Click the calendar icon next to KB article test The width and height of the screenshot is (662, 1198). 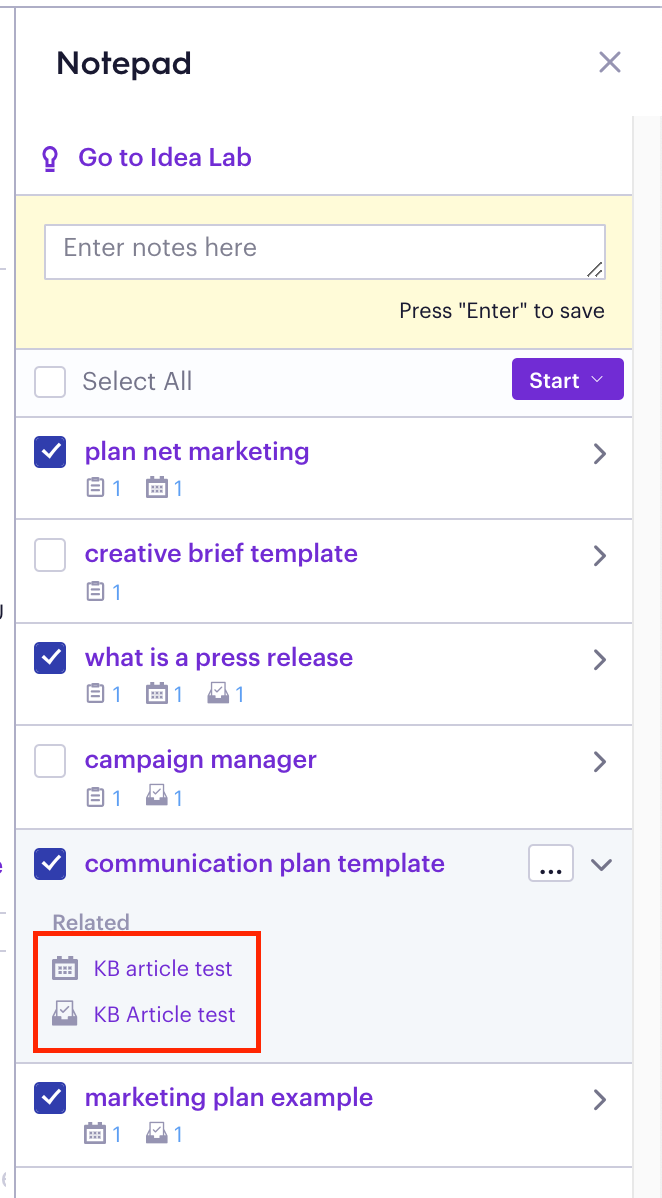point(65,969)
